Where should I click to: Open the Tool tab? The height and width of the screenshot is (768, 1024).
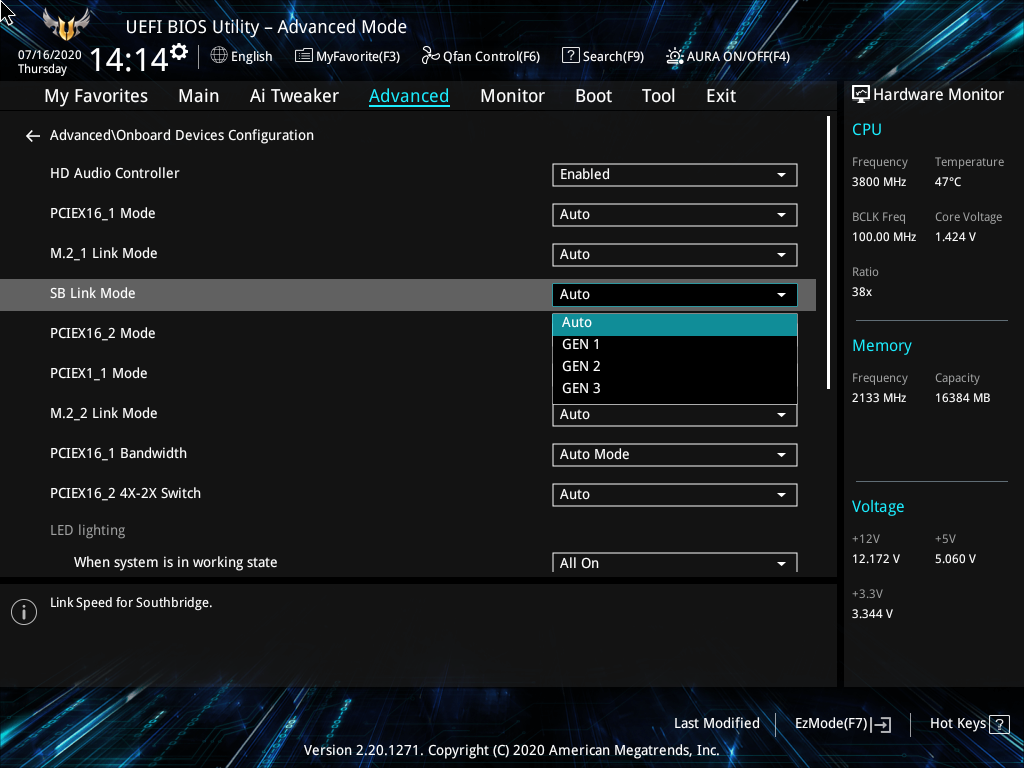click(x=658, y=96)
